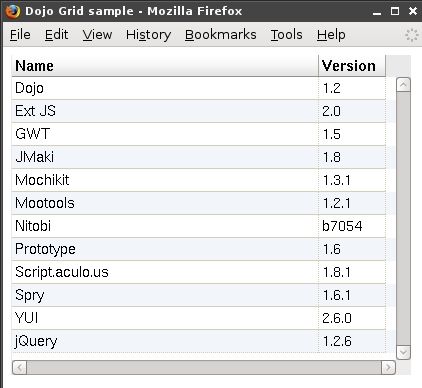Select the Mochikit name cell
422x388 pixels.
pos(165,180)
